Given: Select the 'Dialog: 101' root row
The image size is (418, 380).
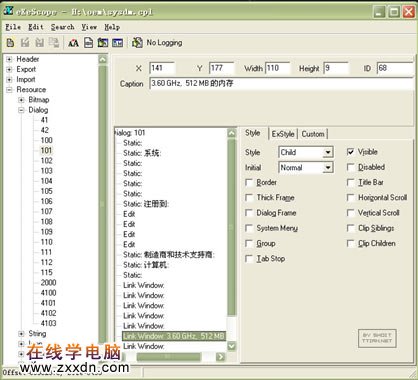Looking at the screenshot, I should (x=130, y=133).
